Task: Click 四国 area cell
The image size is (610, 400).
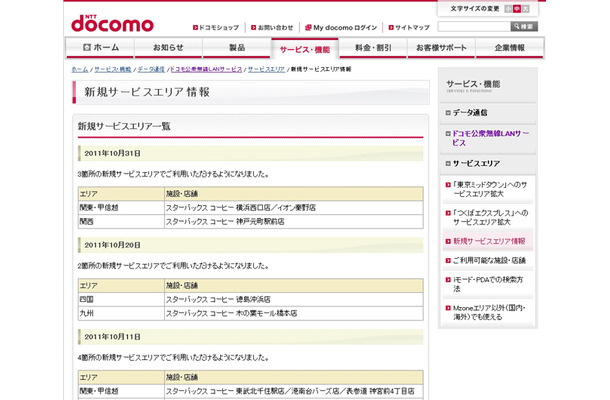Action: 121,299
